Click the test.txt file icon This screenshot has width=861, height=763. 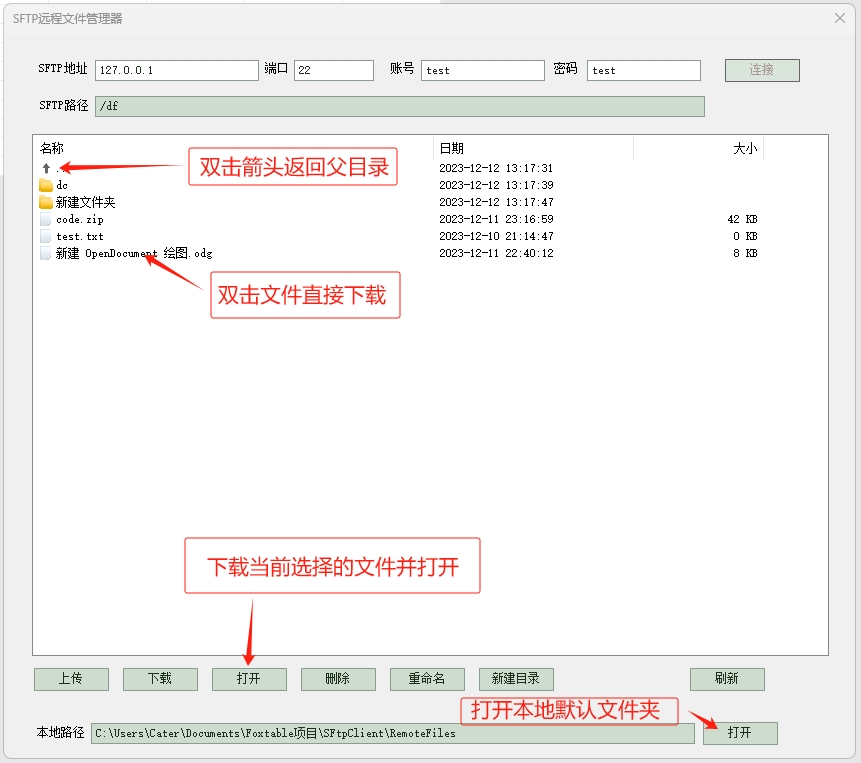(x=46, y=236)
